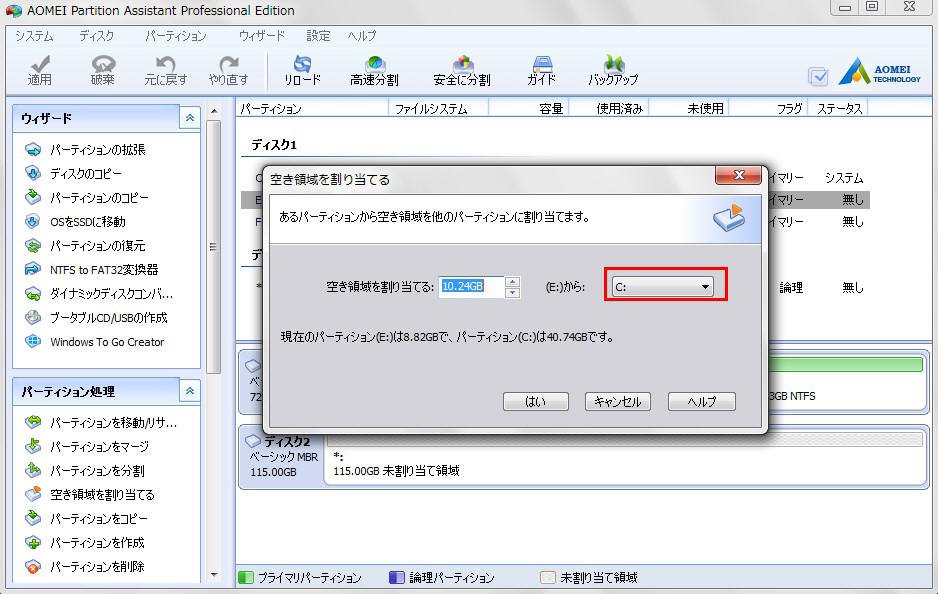Click the キャンセル button in dialog
The height and width of the screenshot is (594, 938).
coord(617,401)
